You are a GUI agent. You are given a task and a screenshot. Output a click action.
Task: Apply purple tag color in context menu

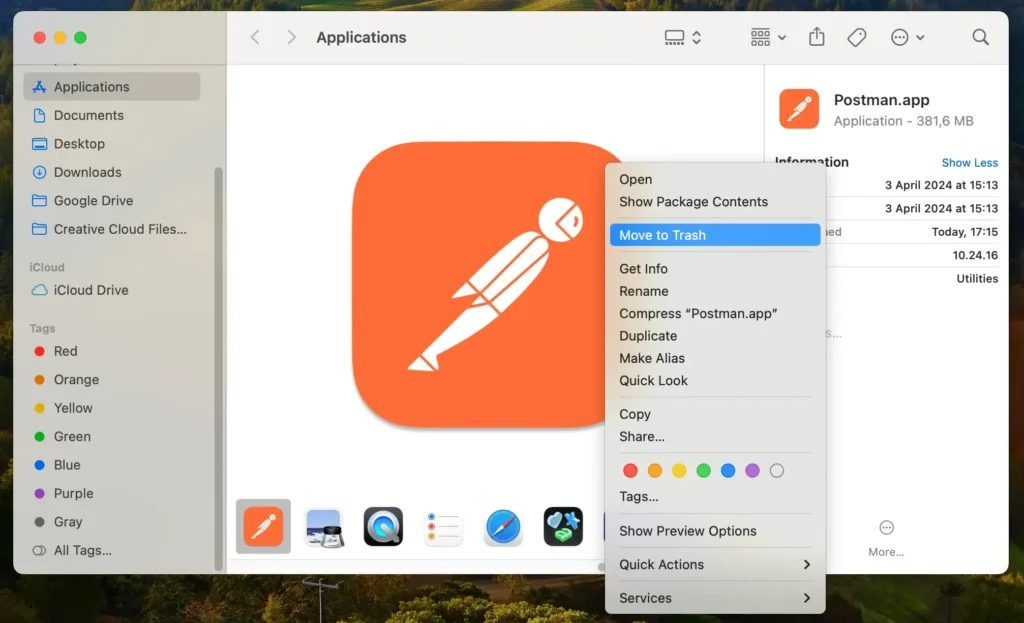pyautogui.click(x=752, y=470)
